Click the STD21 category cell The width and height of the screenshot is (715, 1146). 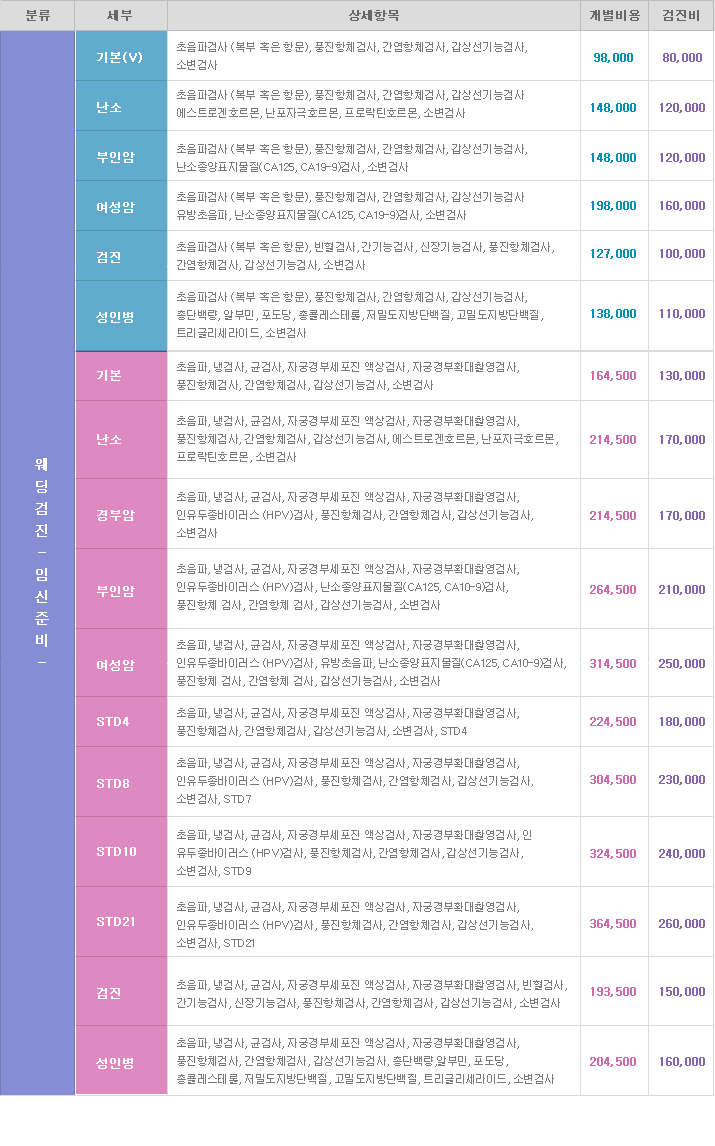pyautogui.click(x=121, y=921)
